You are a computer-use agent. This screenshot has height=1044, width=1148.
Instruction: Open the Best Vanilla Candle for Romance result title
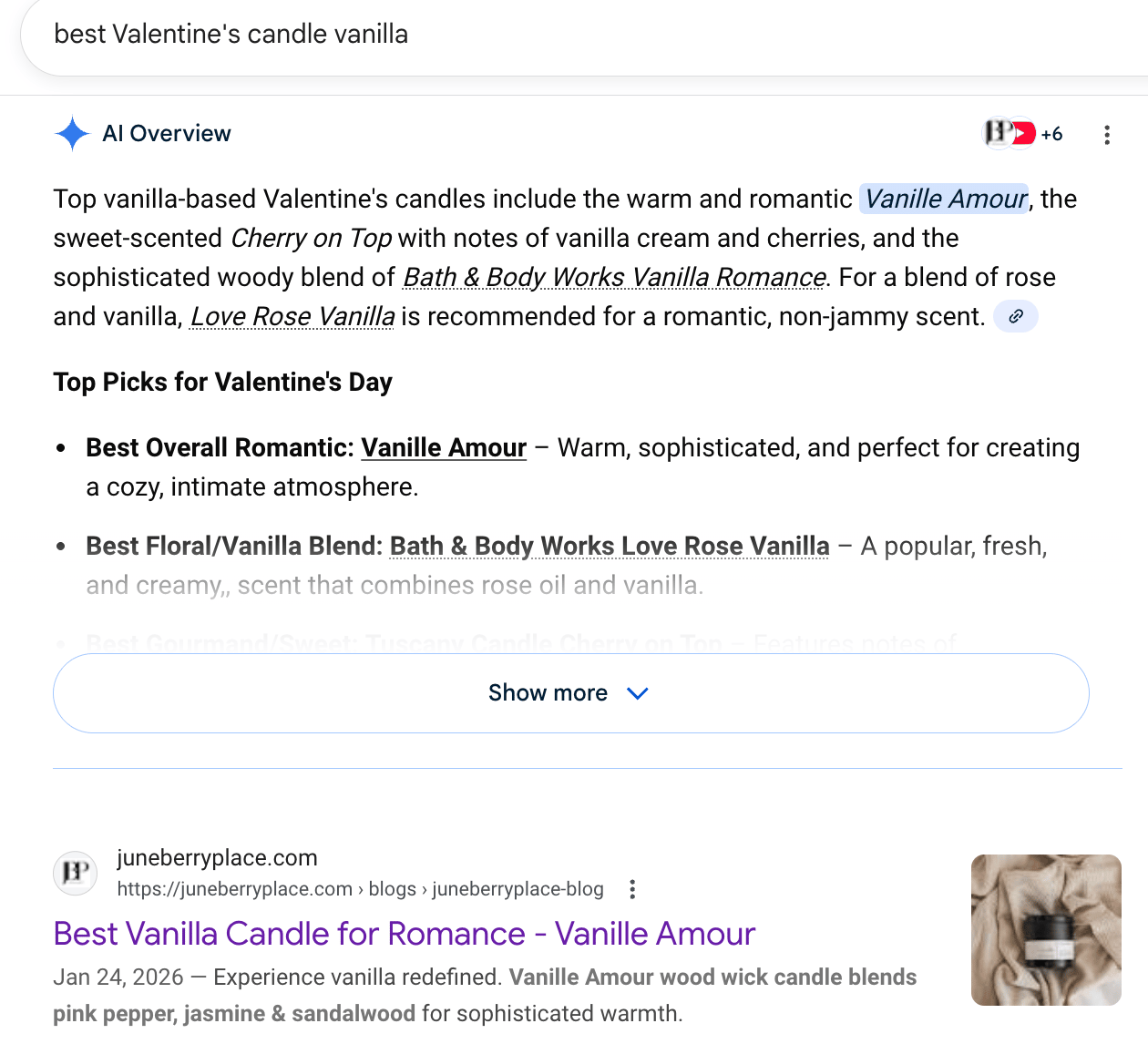(x=405, y=934)
